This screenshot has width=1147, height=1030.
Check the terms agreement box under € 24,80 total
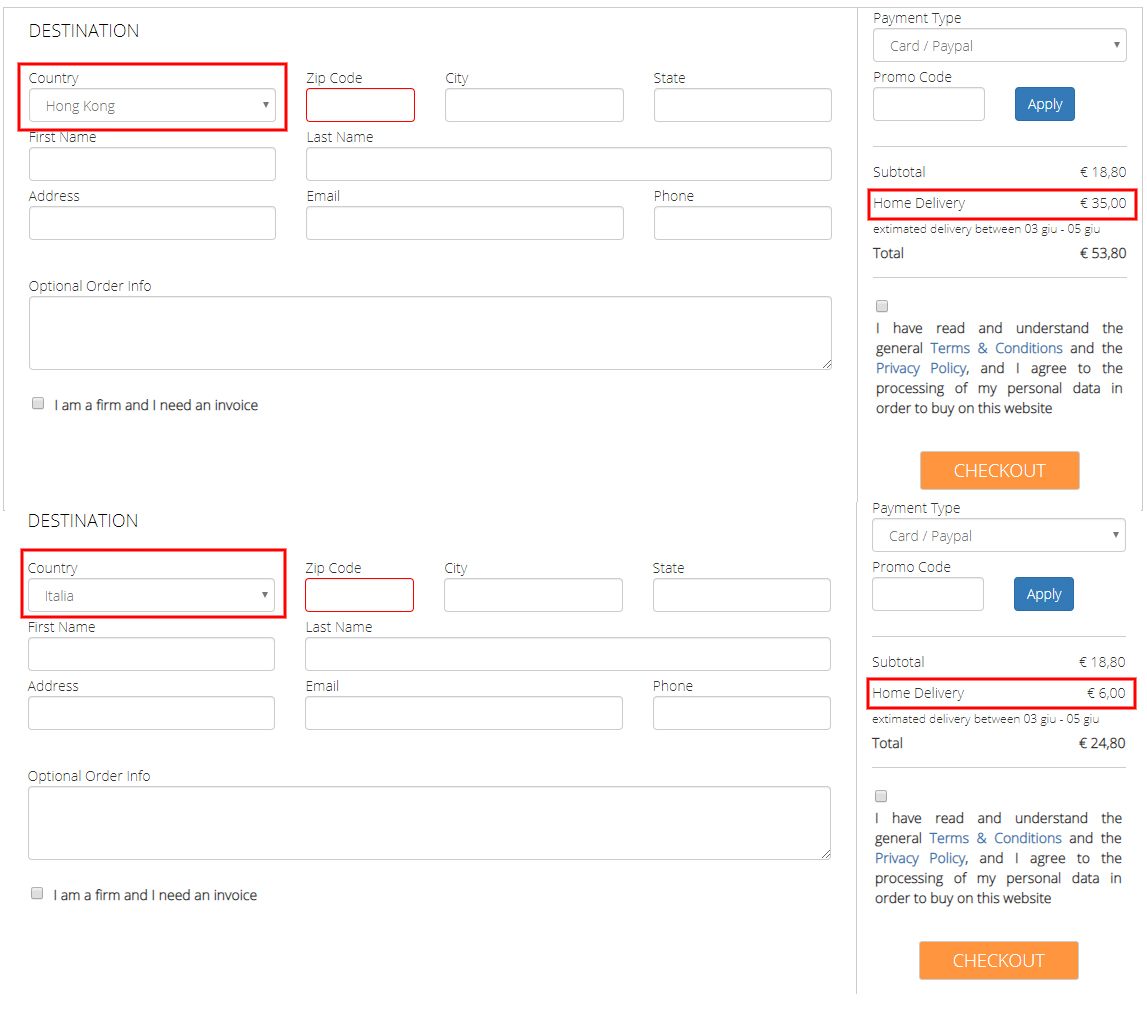pyautogui.click(x=881, y=796)
